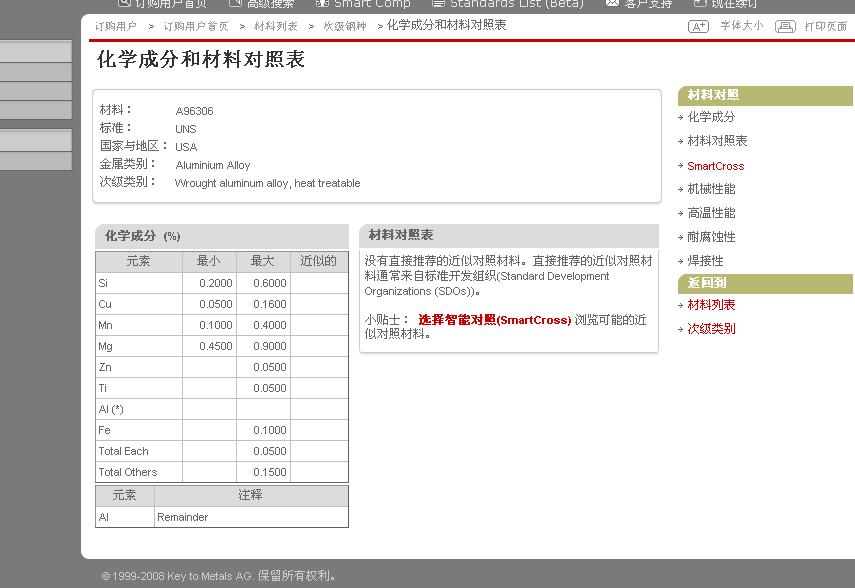Open 现在续订 in the top menu
855x588 pixels.
725,3
